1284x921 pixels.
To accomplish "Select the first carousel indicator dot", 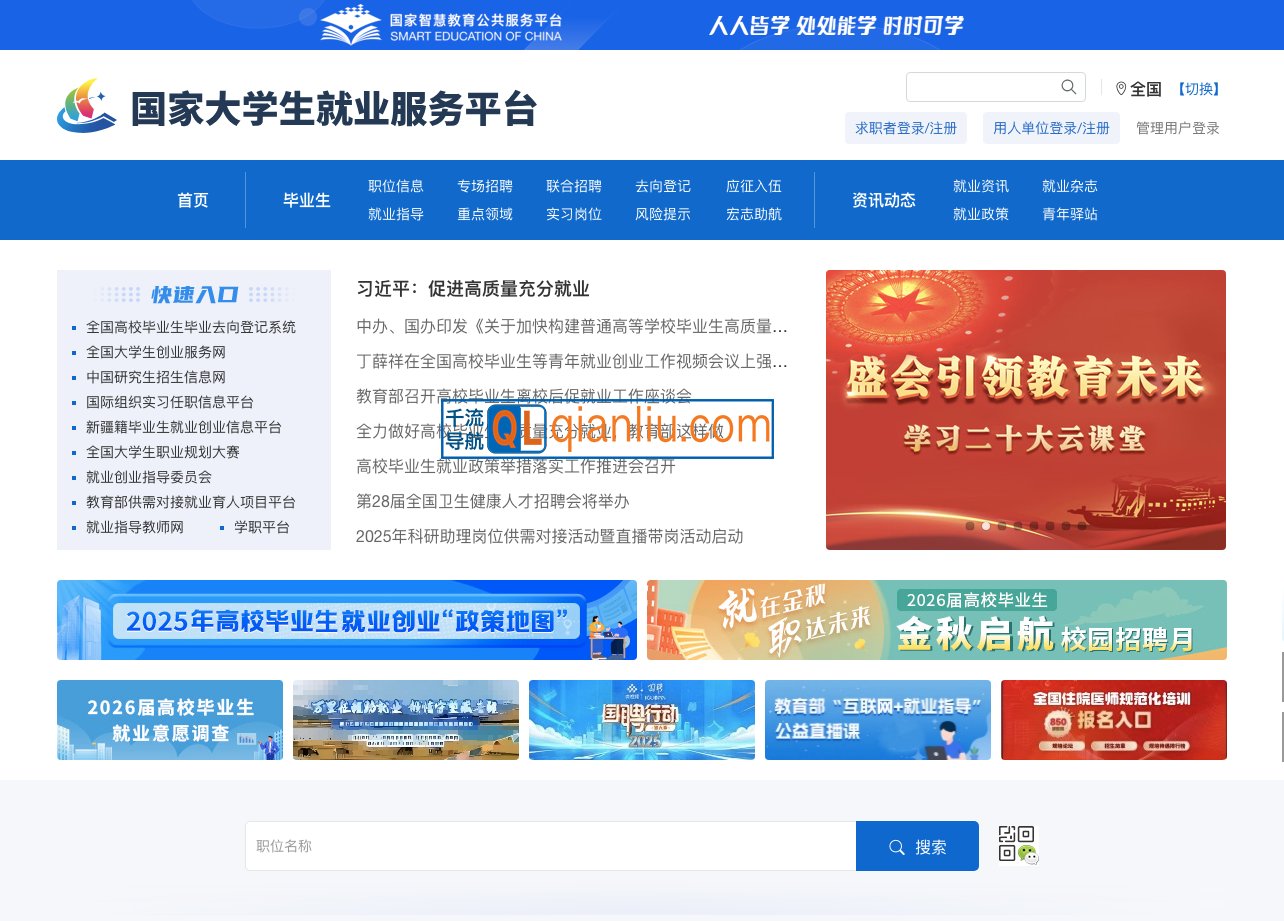I will [x=970, y=526].
